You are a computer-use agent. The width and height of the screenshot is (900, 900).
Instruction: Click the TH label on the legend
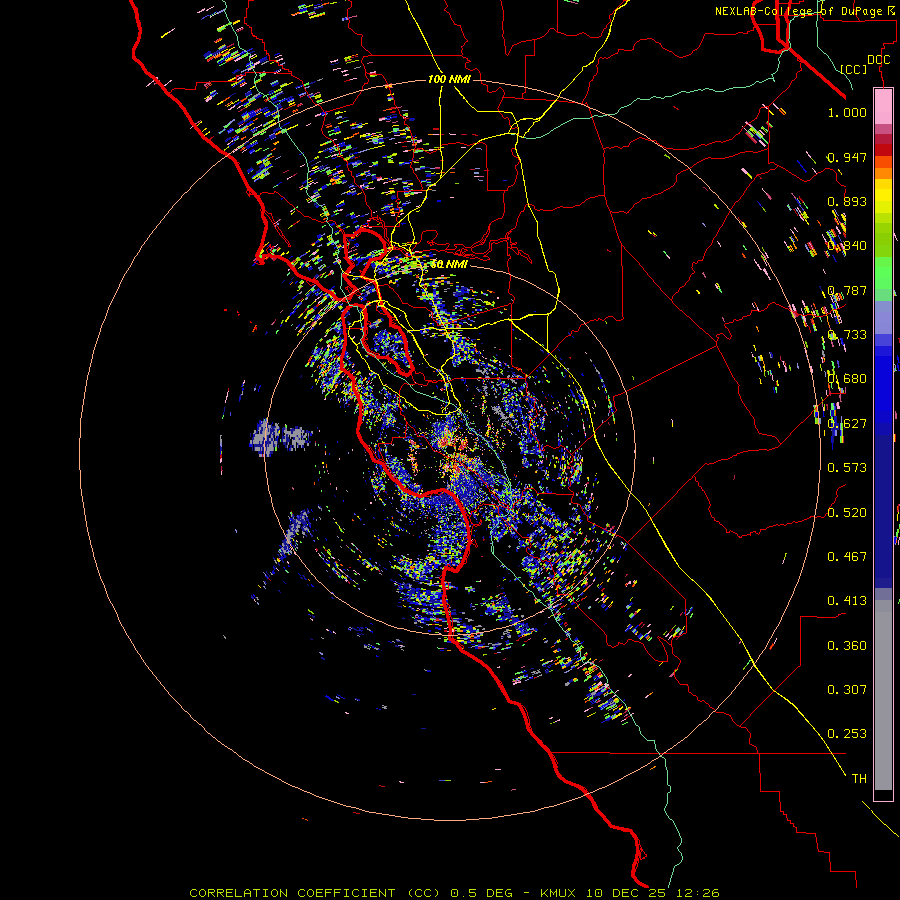[x=859, y=779]
